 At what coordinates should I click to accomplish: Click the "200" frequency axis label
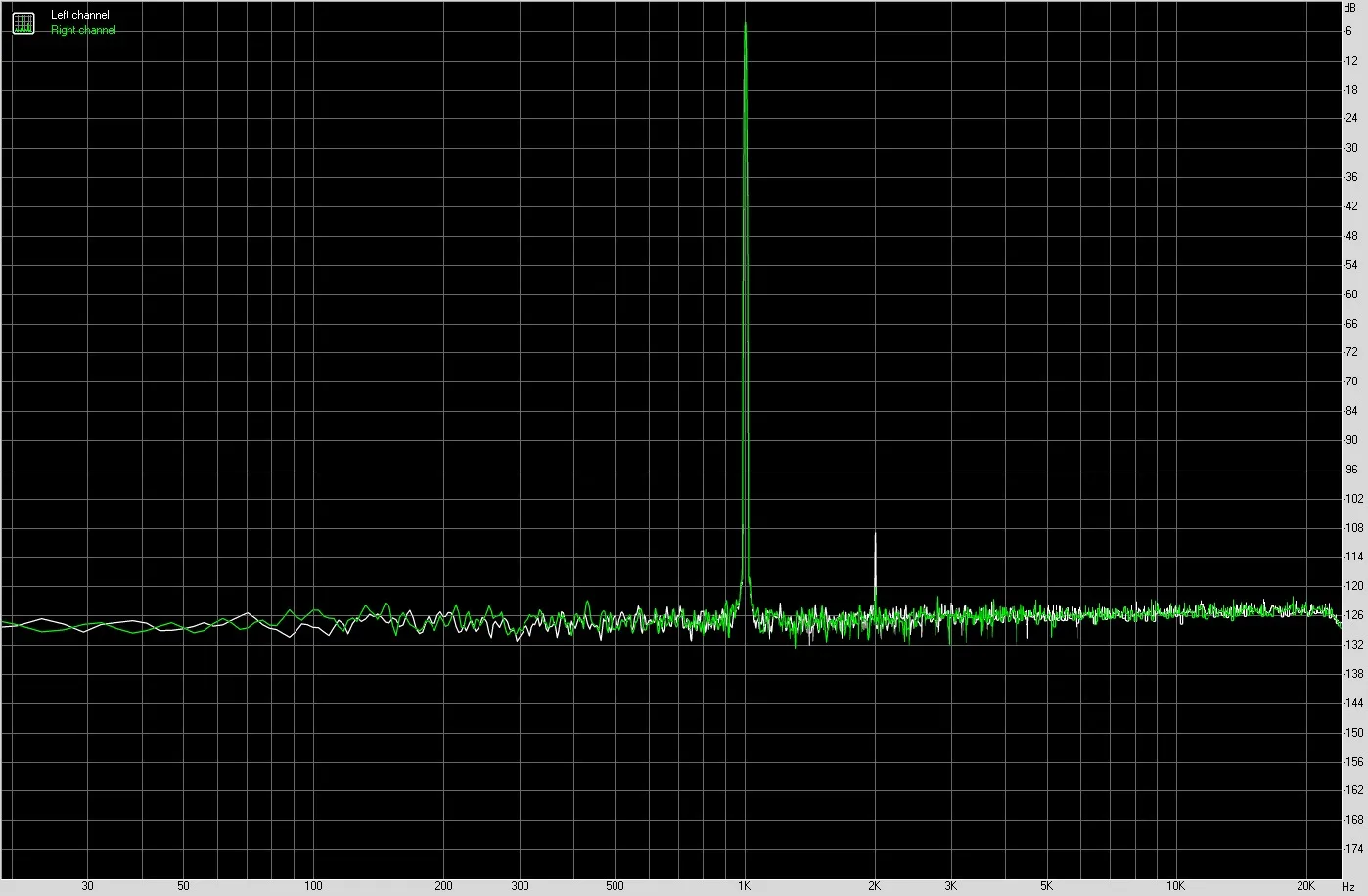(443, 886)
